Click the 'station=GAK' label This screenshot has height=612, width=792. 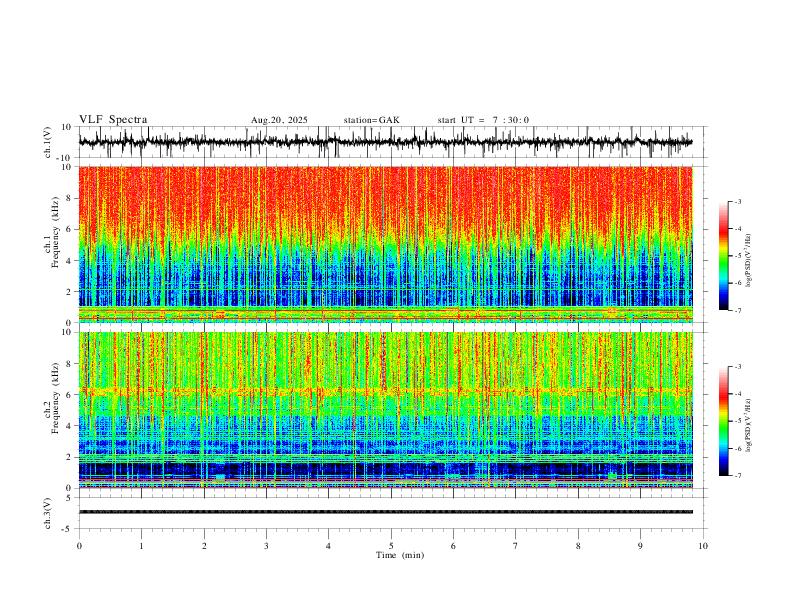371,120
